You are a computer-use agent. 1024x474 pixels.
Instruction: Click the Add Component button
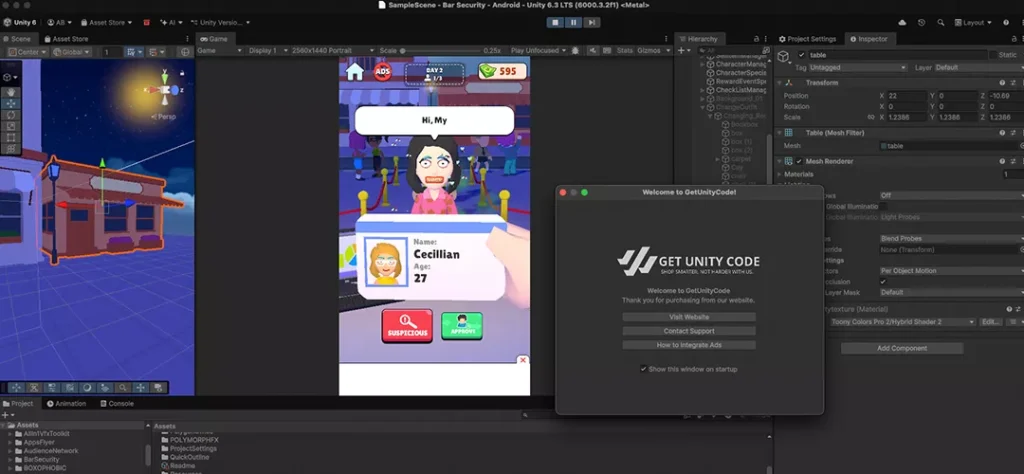[x=901, y=349]
